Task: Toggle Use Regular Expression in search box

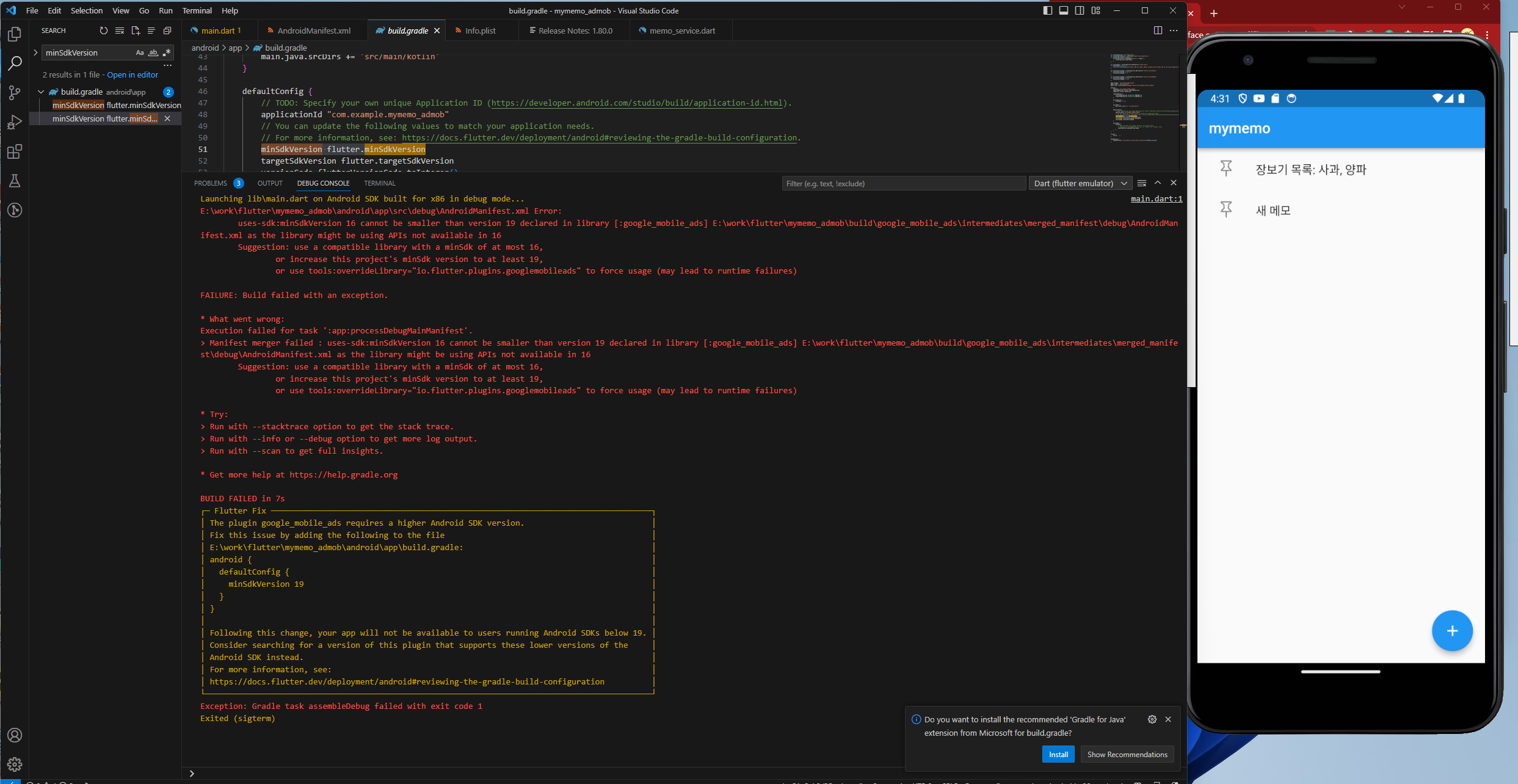Action: coord(167,53)
